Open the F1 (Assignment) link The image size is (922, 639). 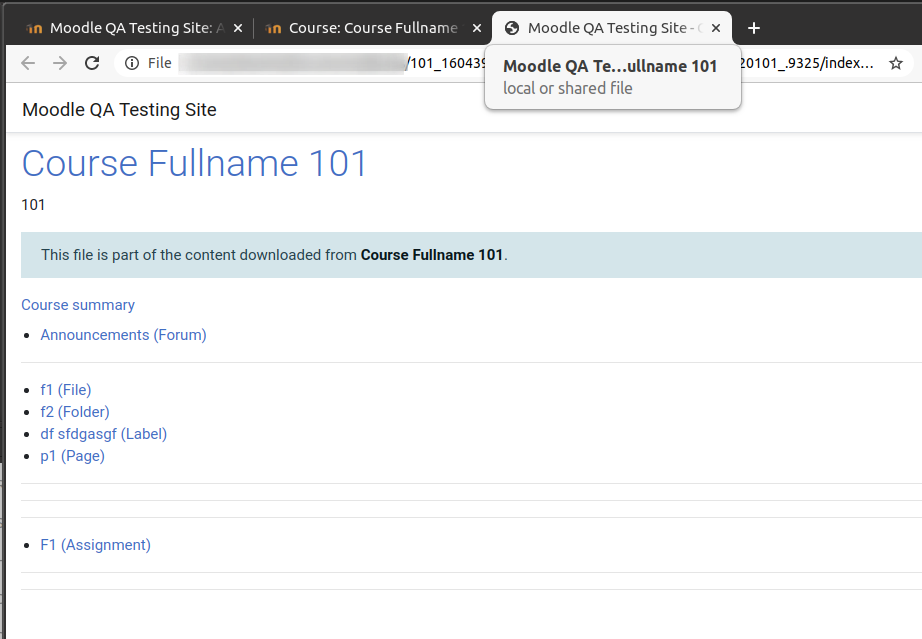point(95,545)
